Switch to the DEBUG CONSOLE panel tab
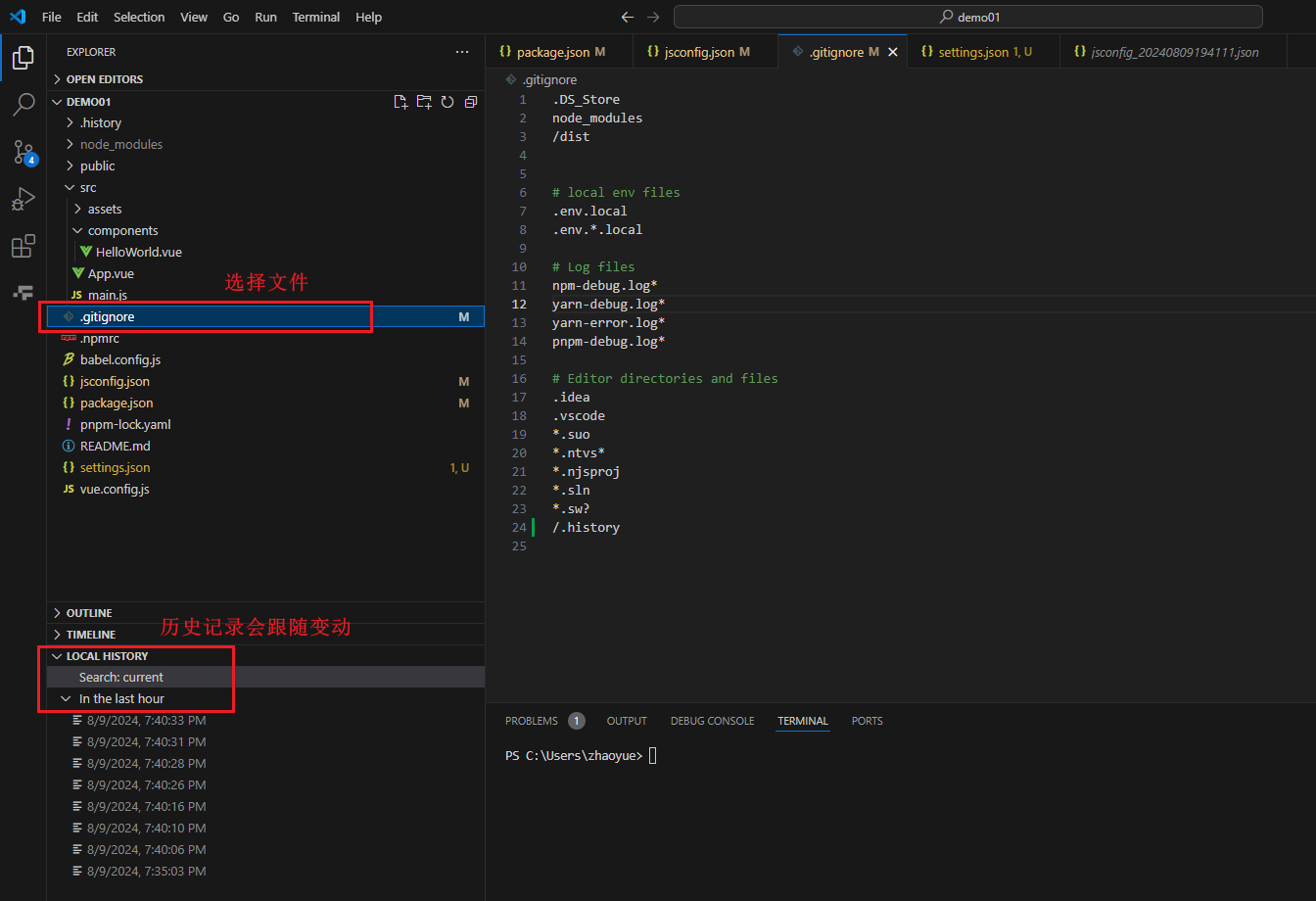This screenshot has height=901, width=1316. (x=712, y=721)
